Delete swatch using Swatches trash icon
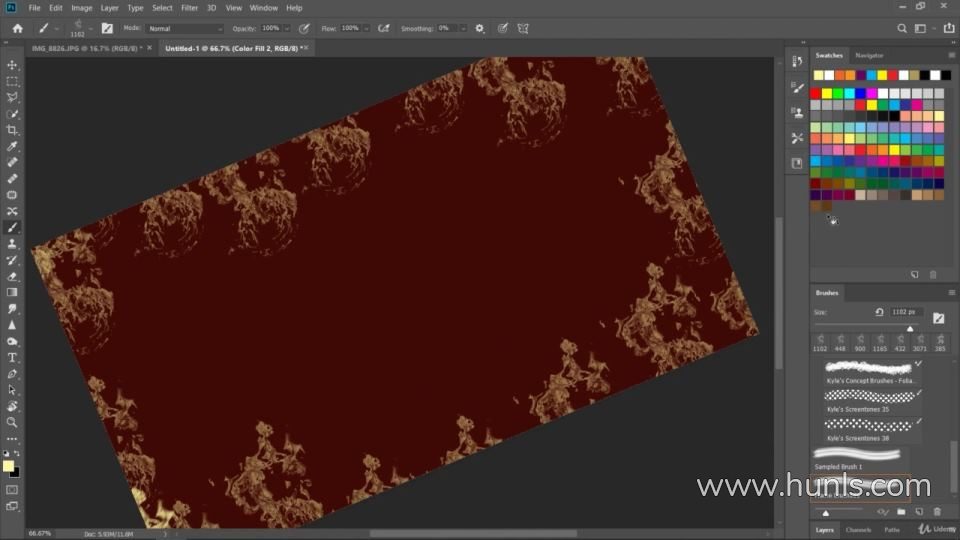Viewport: 960px width, 540px height. [933, 274]
